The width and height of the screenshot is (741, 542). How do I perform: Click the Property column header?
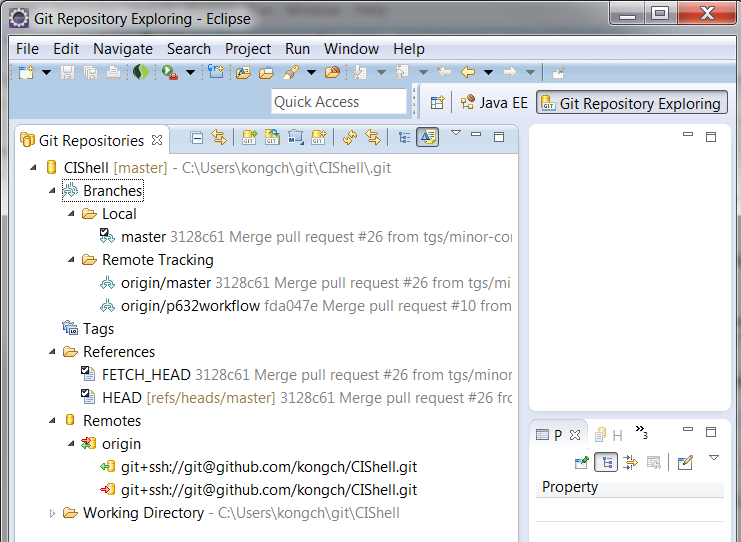click(629, 487)
